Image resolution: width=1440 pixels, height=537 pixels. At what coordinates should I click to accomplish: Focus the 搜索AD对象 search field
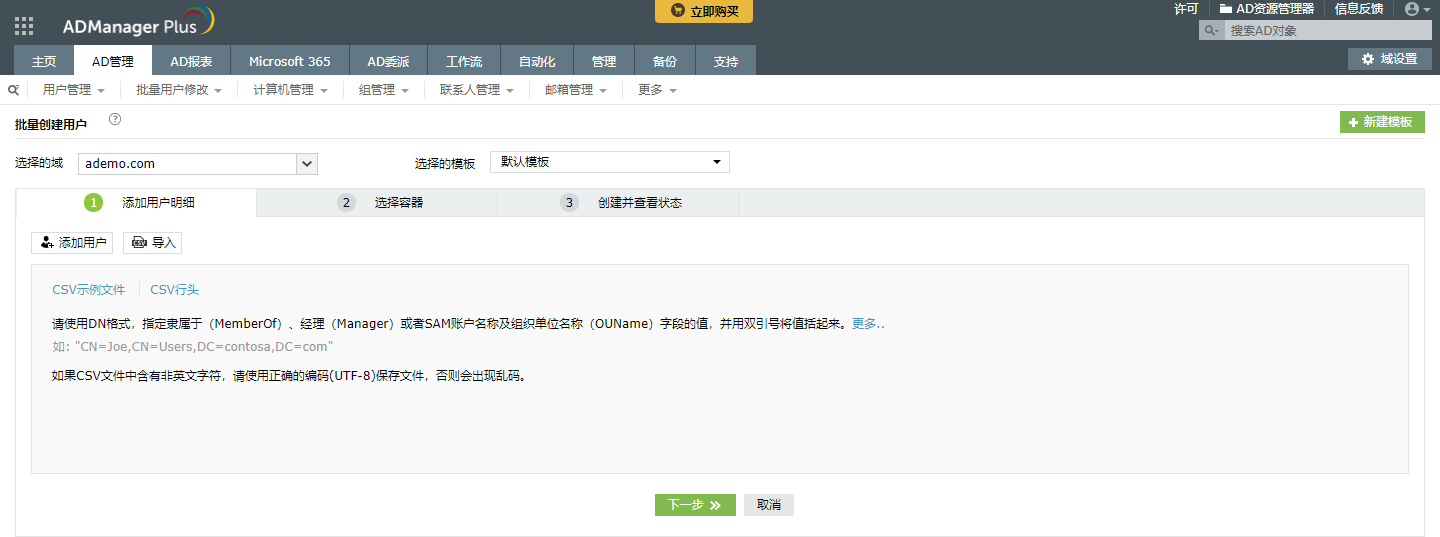1328,31
